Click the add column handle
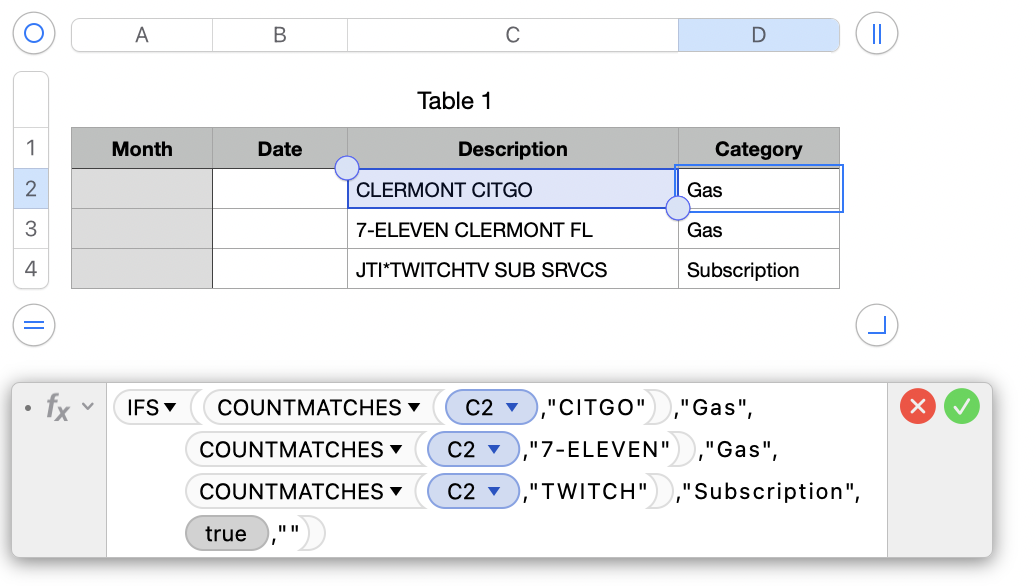The height and width of the screenshot is (586, 1036). coord(877,34)
